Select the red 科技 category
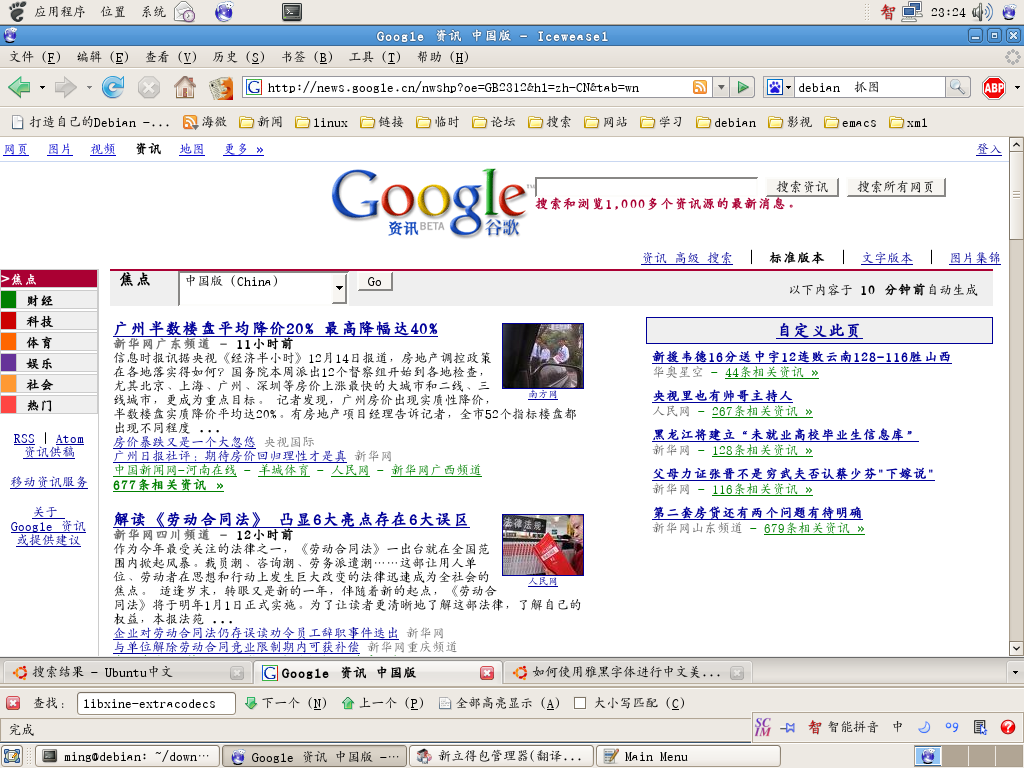 pos(49,321)
